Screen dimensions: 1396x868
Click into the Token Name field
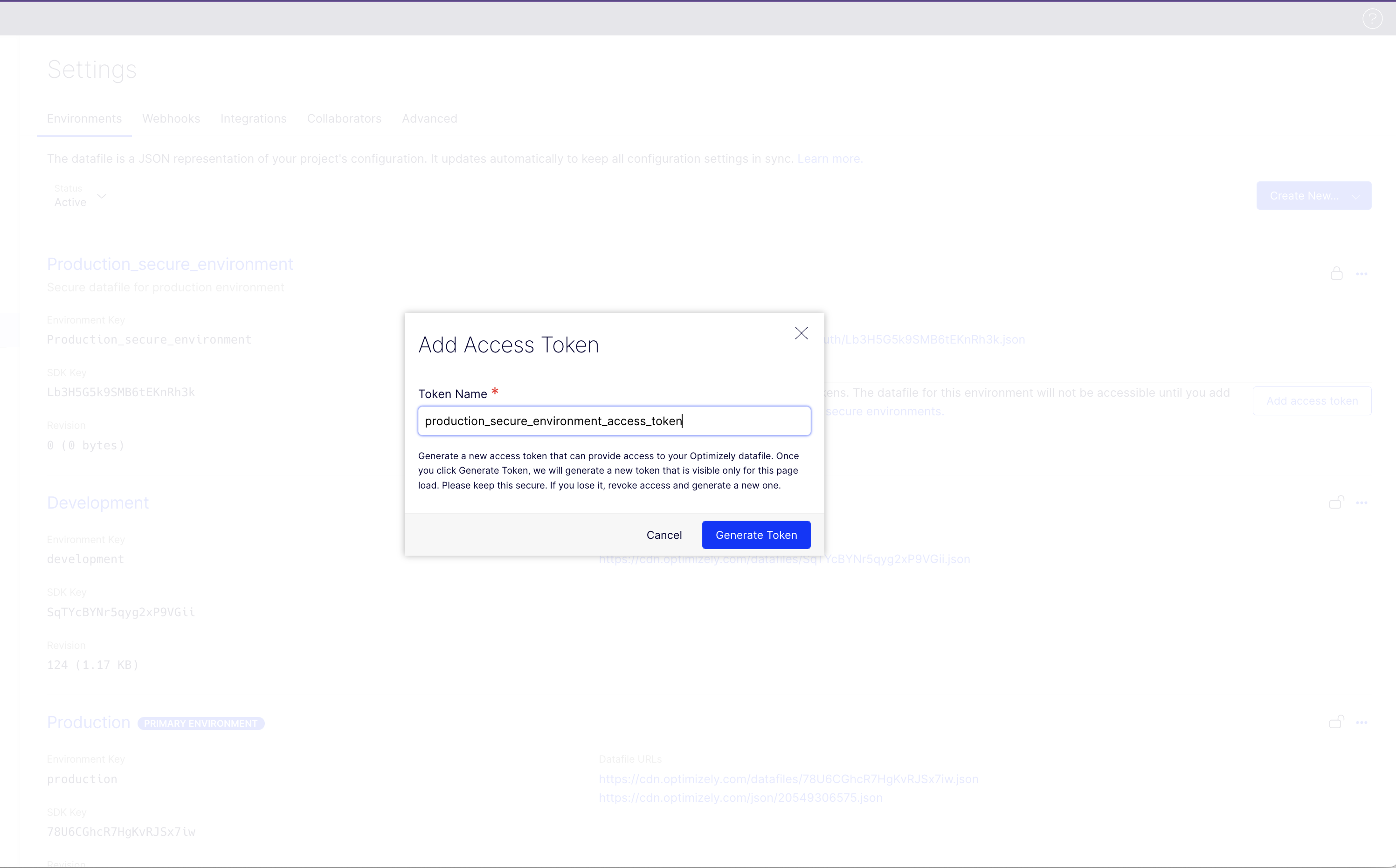point(614,421)
